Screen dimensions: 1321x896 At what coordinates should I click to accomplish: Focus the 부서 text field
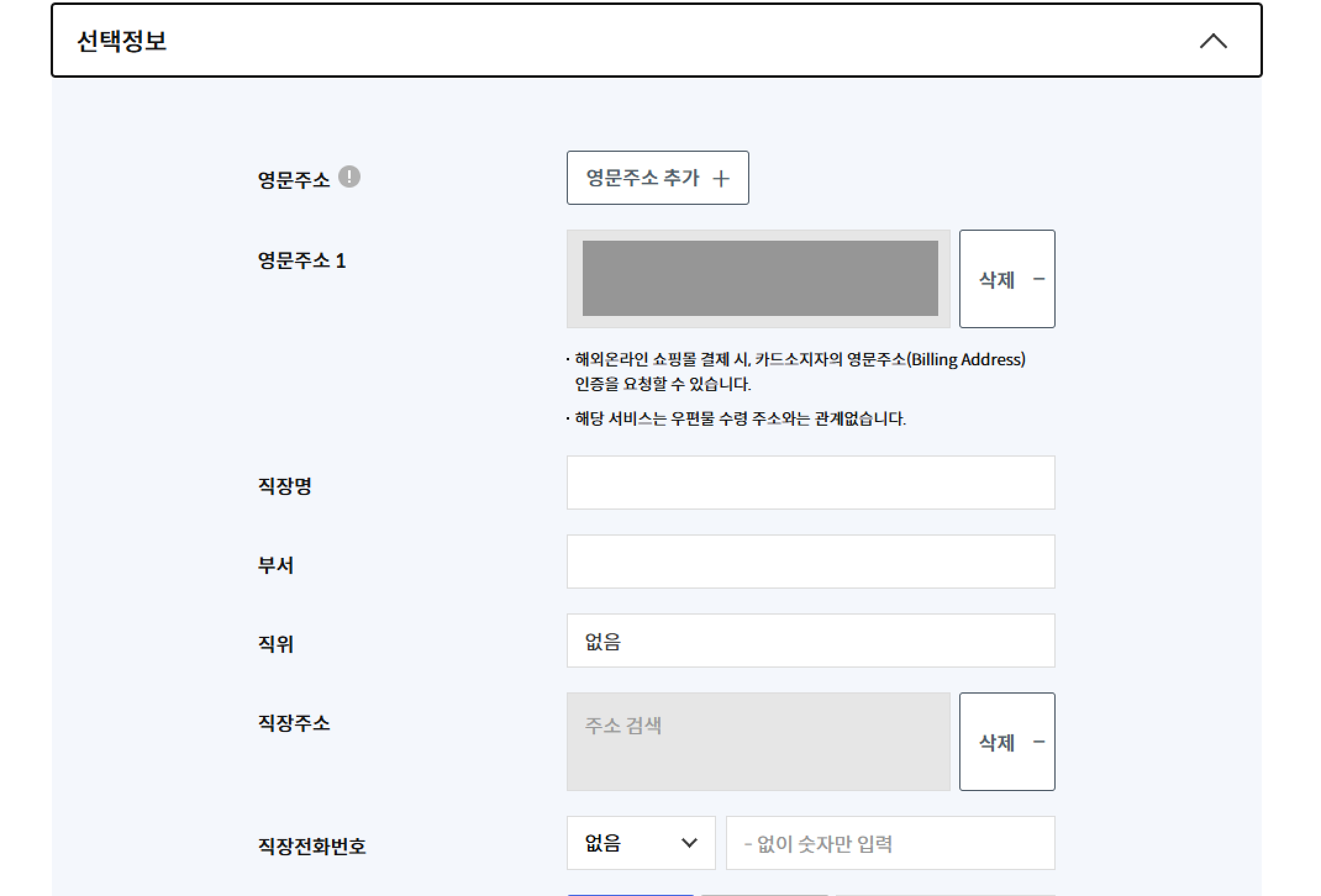811,562
